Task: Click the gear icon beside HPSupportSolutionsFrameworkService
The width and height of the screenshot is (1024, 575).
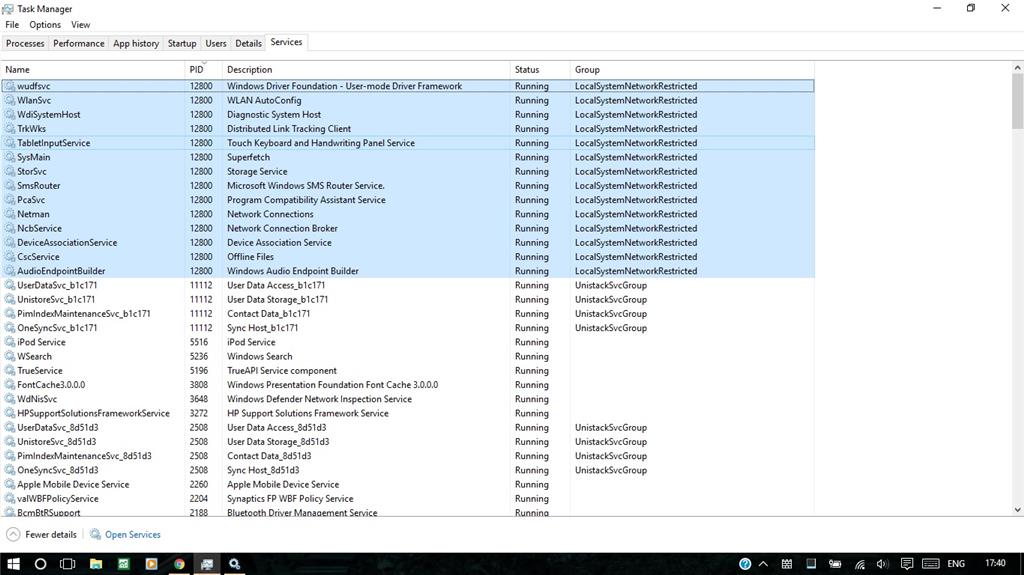Action: click(x=10, y=414)
